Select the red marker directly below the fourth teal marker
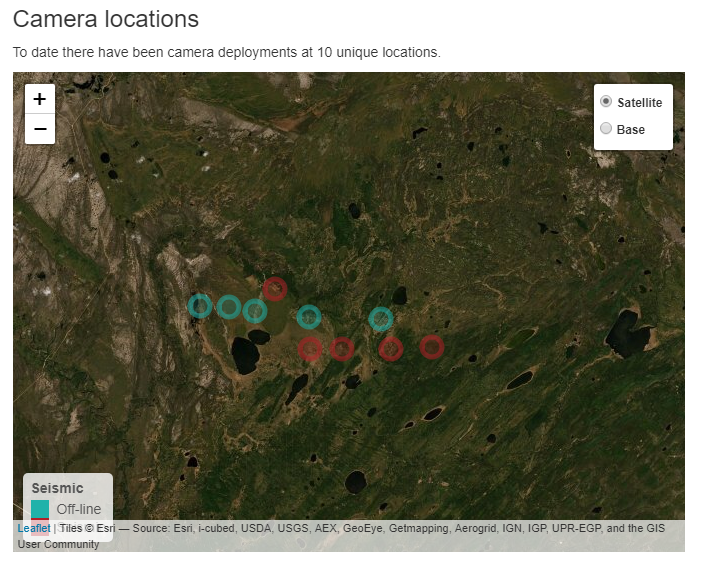The height and width of the screenshot is (569, 716). coord(310,349)
